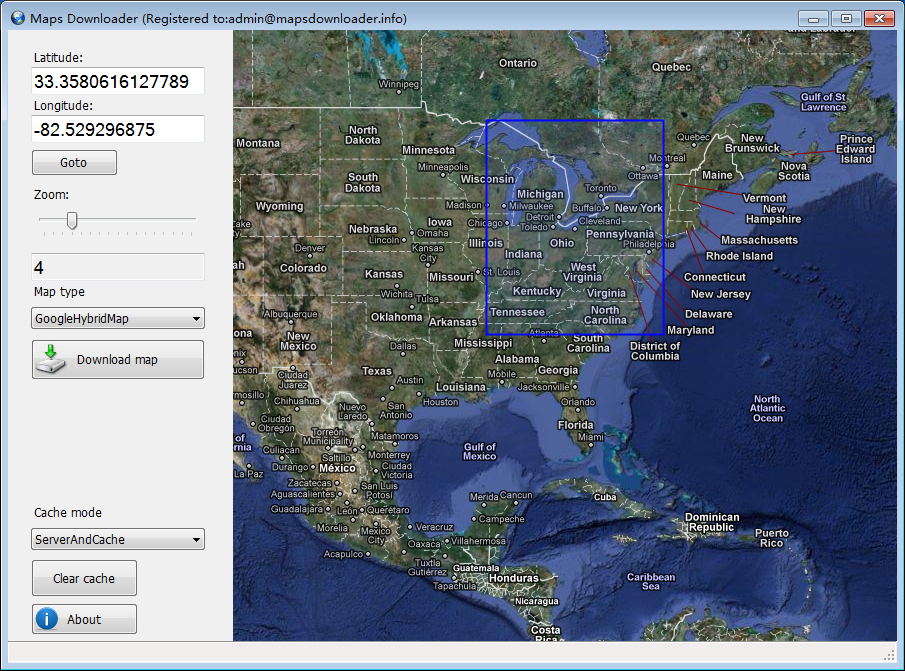Click the blue info icon on About
The height and width of the screenshot is (671, 905).
(47, 619)
